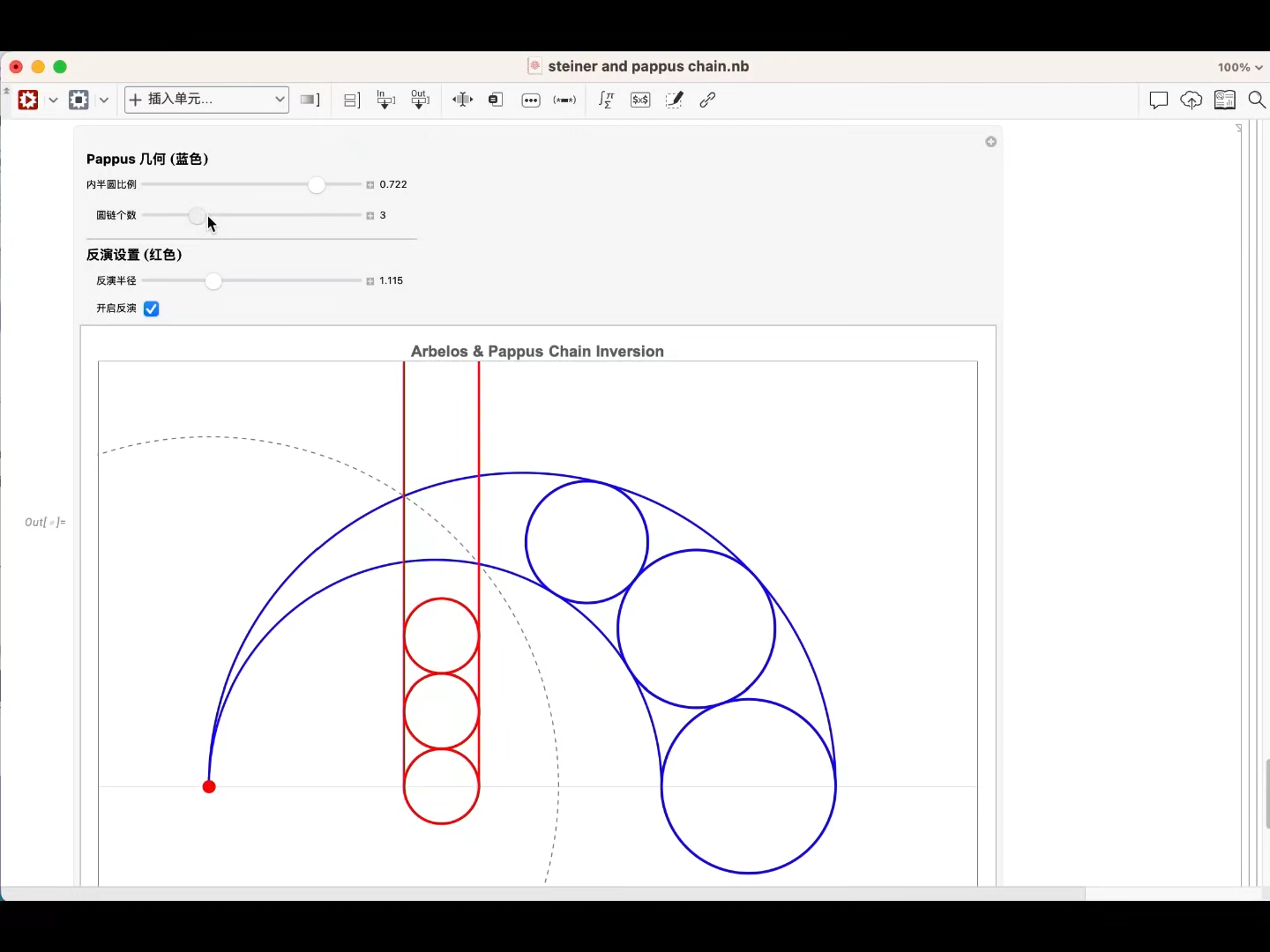Open the documentation book icon
This screenshot has height=952, width=1270.
pos(1225,100)
